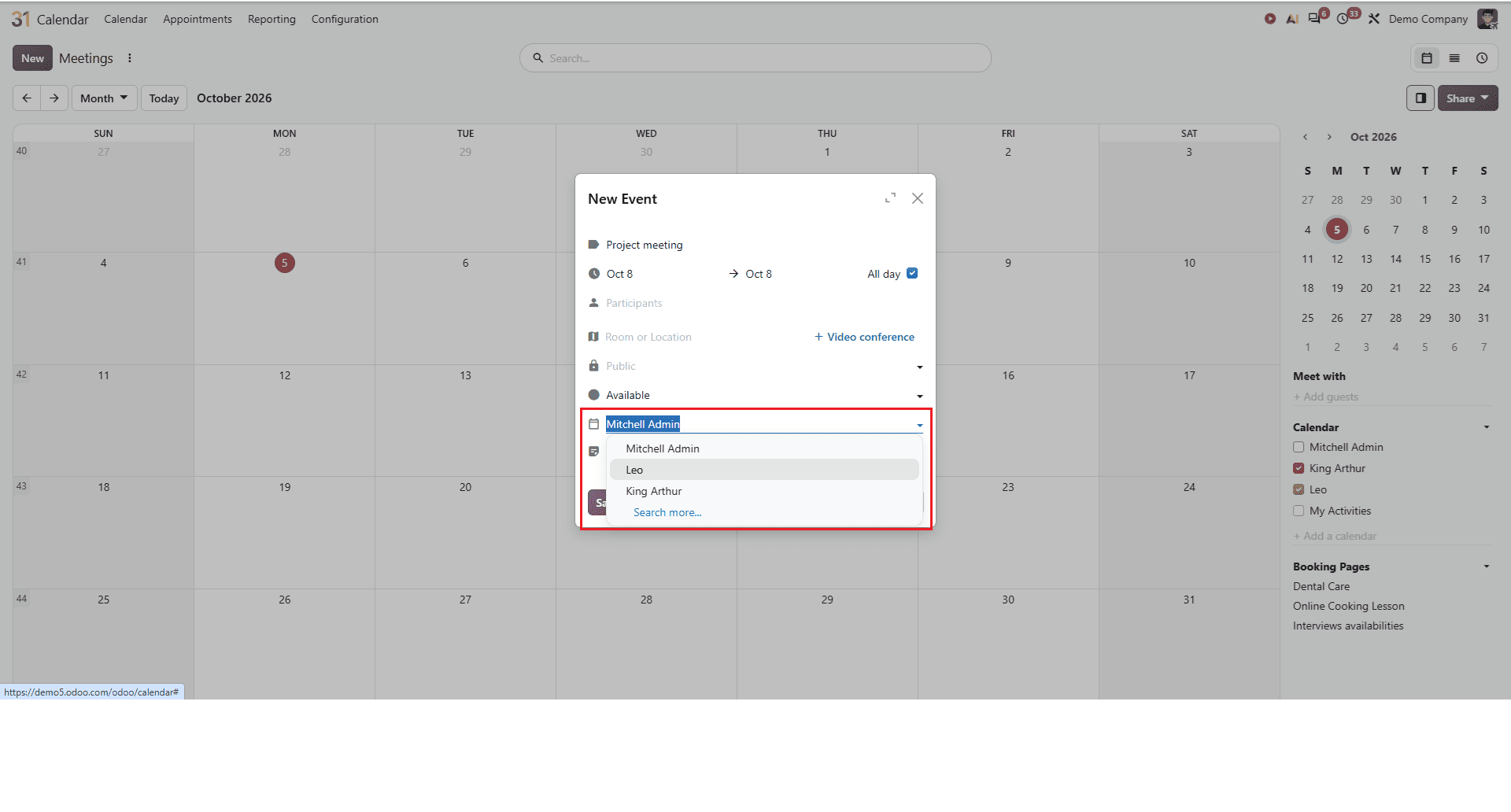The width and height of the screenshot is (1511, 812).
Task: Go to next month in mini calendar
Action: [x=1329, y=137]
